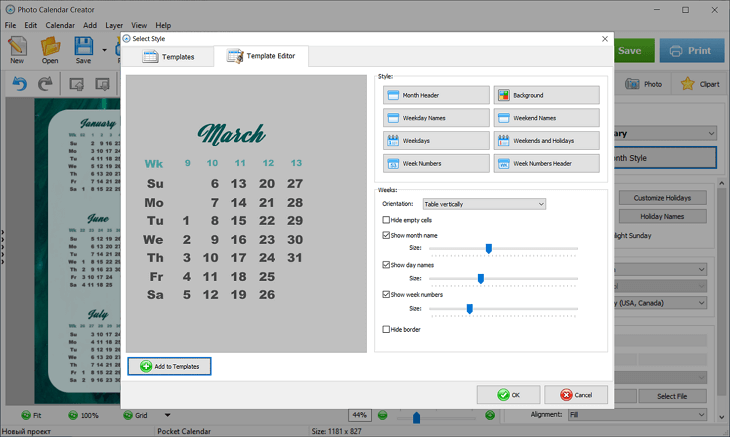Click the Holiday Names button
Image resolution: width=730 pixels, height=437 pixels.
click(662, 216)
